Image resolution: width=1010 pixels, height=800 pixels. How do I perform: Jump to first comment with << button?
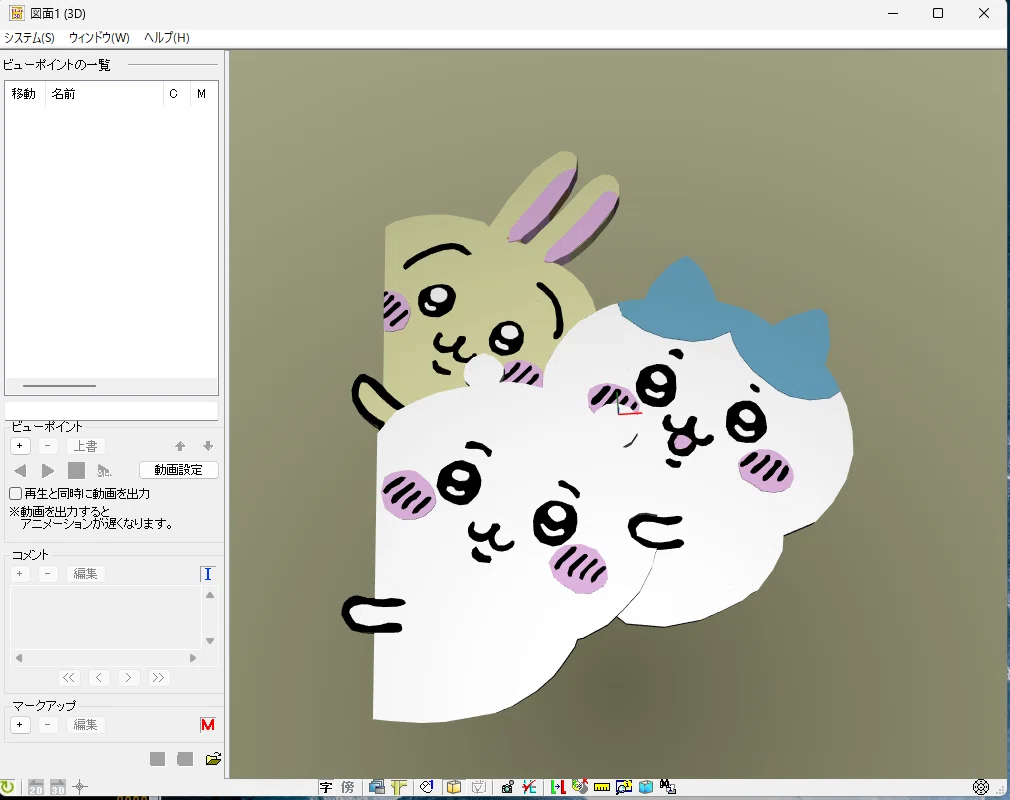[x=69, y=677]
